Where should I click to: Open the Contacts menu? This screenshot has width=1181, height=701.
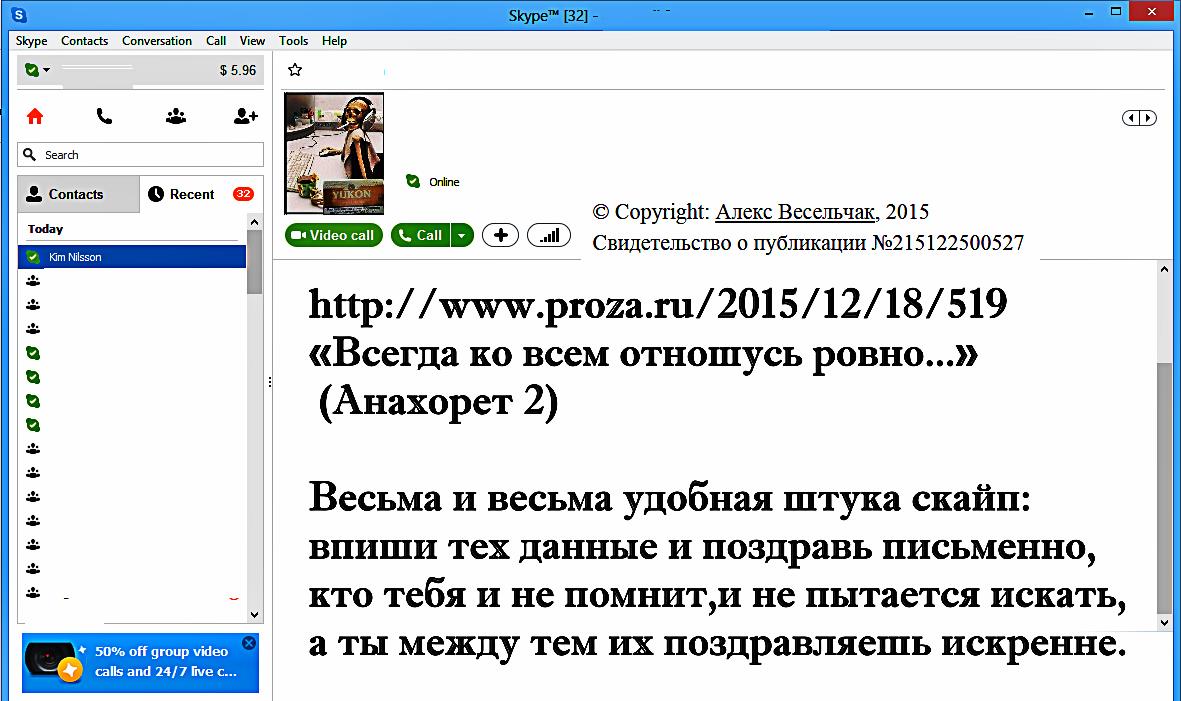pos(84,41)
